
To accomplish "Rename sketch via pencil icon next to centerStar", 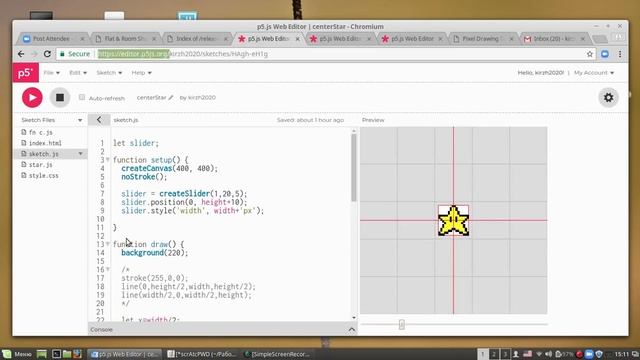I will coord(171,98).
